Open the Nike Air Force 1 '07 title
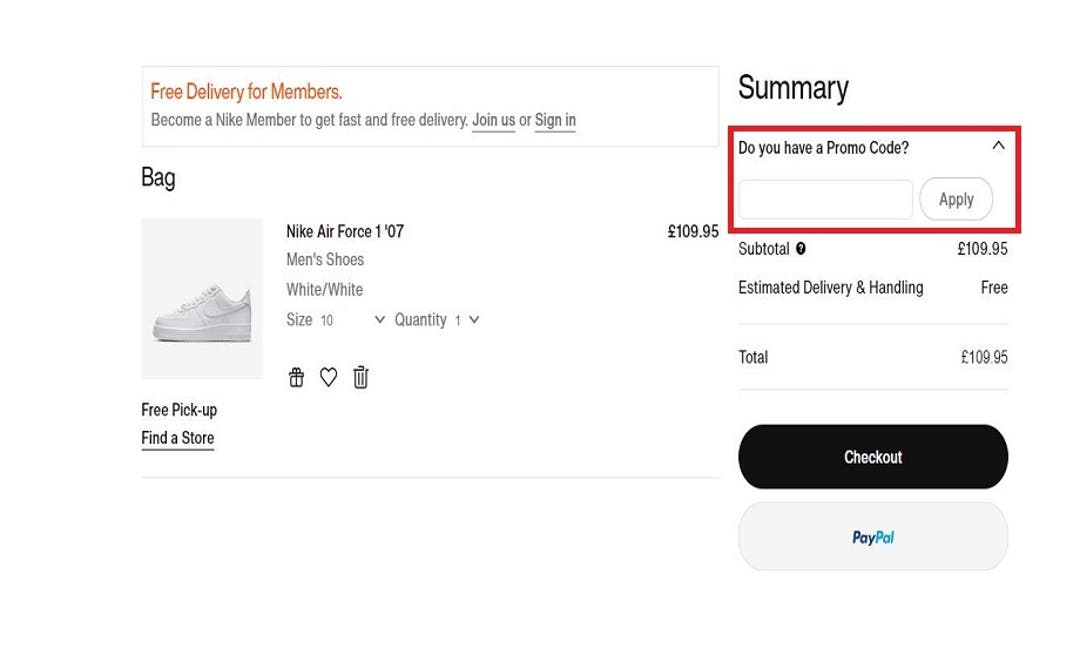 pos(344,231)
